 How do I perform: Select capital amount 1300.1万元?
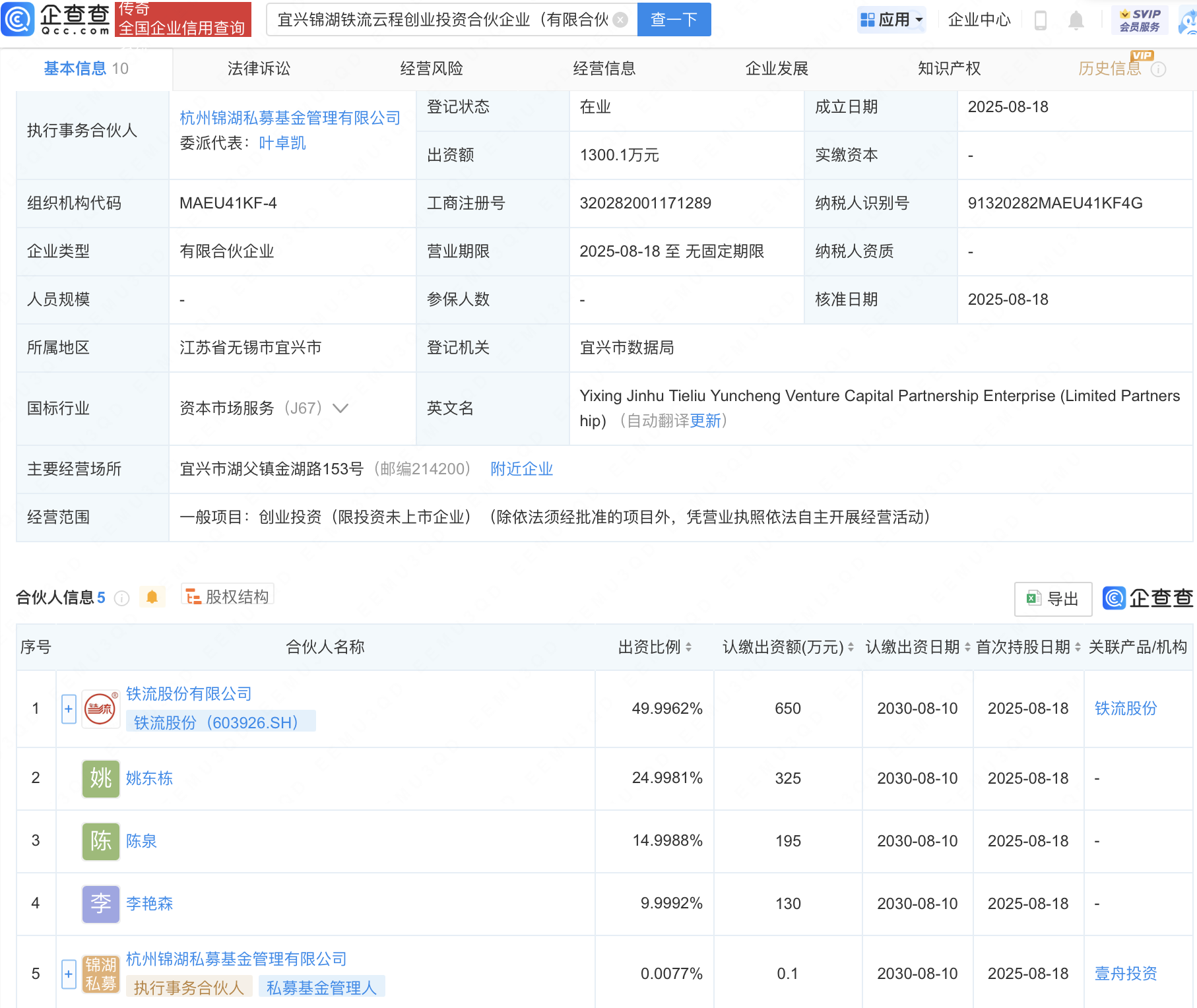(x=619, y=155)
